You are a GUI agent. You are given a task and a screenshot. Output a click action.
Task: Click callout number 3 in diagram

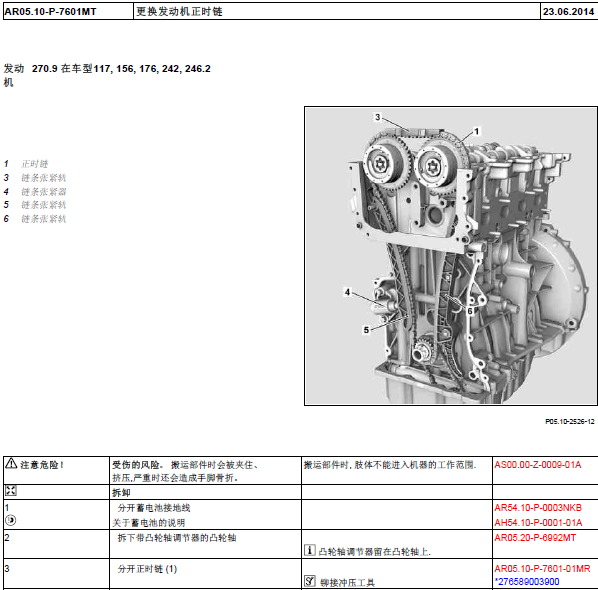(378, 117)
